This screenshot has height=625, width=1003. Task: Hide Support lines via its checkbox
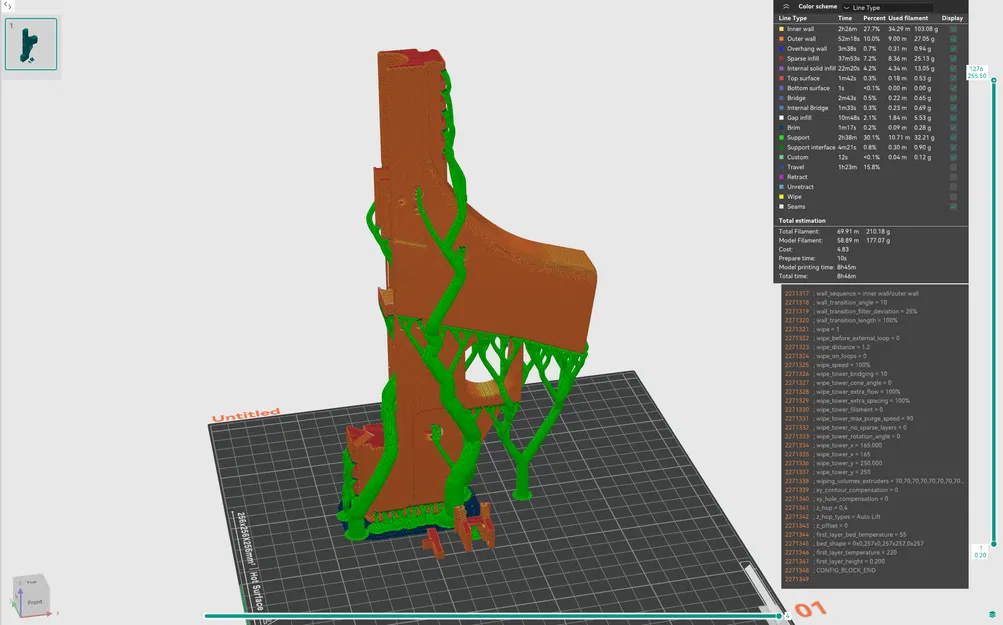tap(953, 138)
